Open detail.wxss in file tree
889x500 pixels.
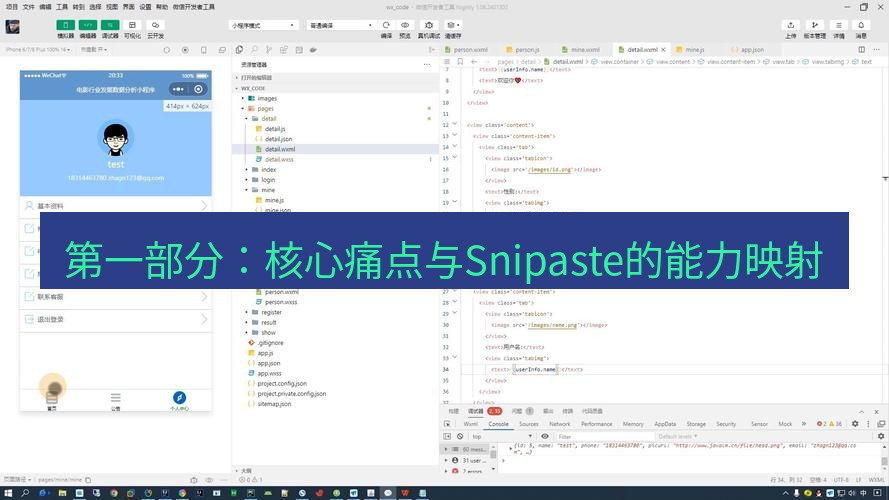279,160
